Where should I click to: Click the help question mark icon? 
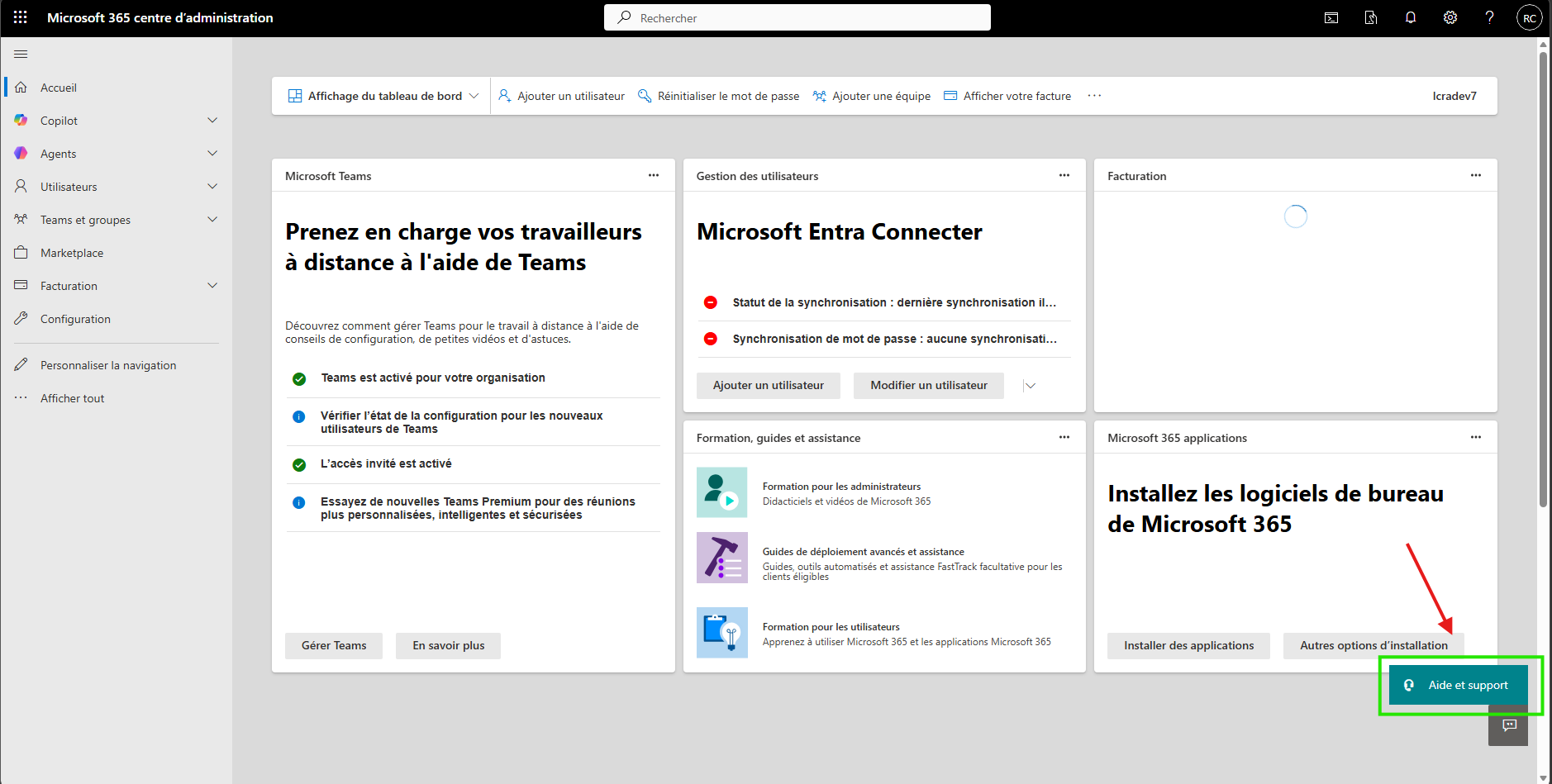1489,17
